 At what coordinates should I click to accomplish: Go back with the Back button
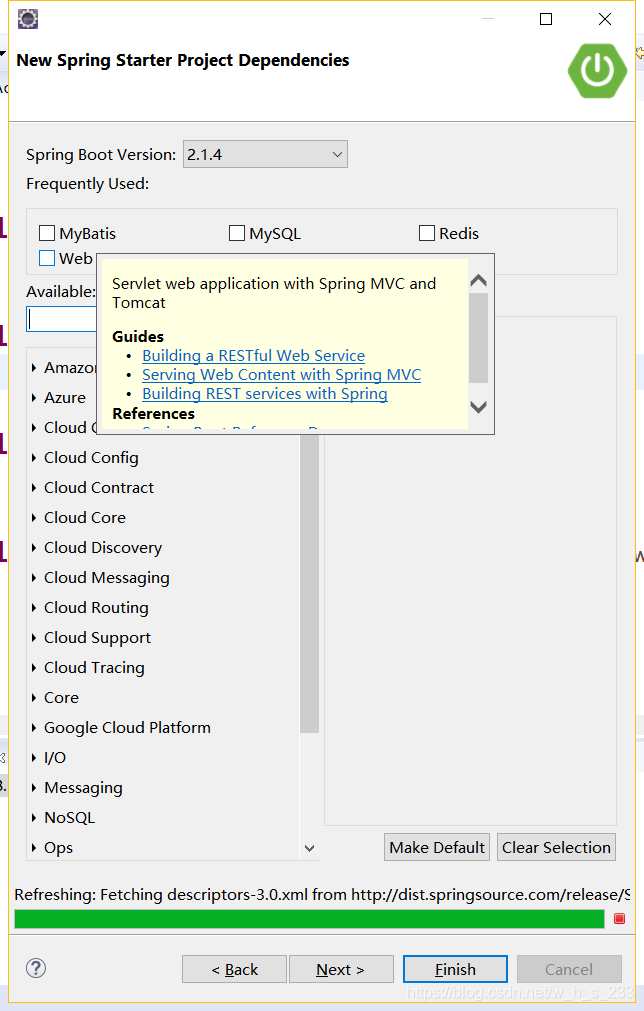tap(235, 969)
